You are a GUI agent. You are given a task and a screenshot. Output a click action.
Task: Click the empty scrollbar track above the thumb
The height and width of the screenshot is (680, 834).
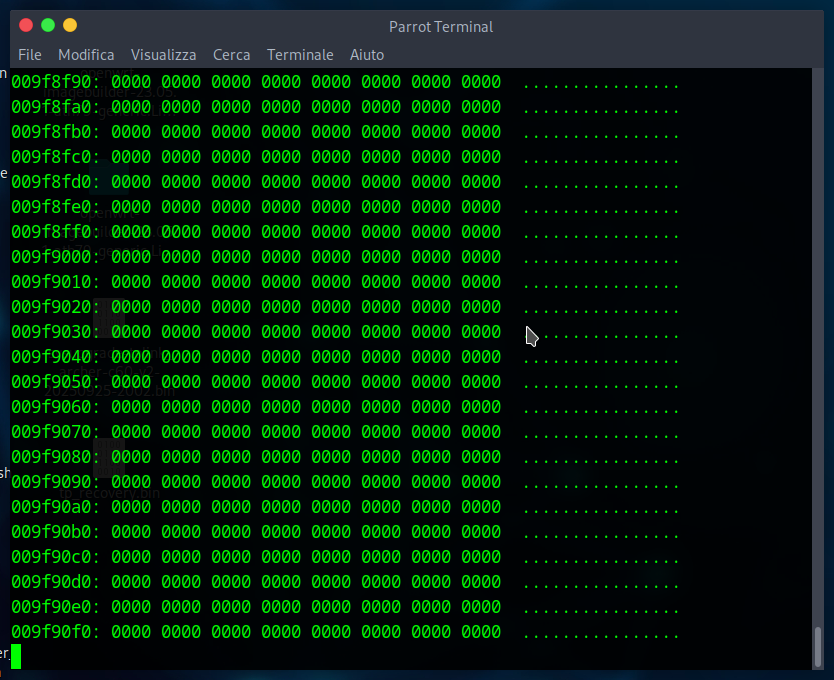pyautogui.click(x=818, y=350)
